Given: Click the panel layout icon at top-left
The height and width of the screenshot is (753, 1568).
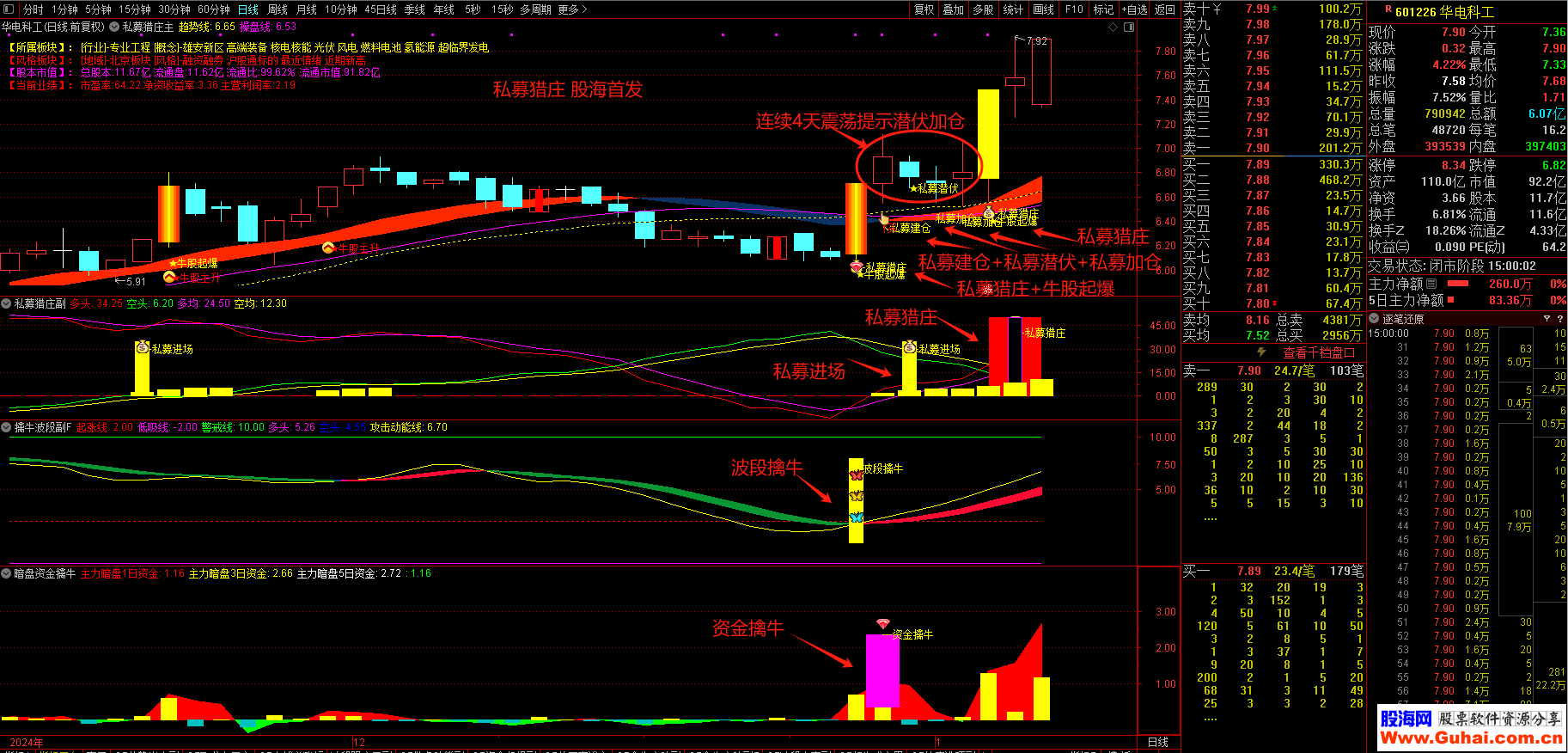Looking at the screenshot, I should pyautogui.click(x=9, y=9).
